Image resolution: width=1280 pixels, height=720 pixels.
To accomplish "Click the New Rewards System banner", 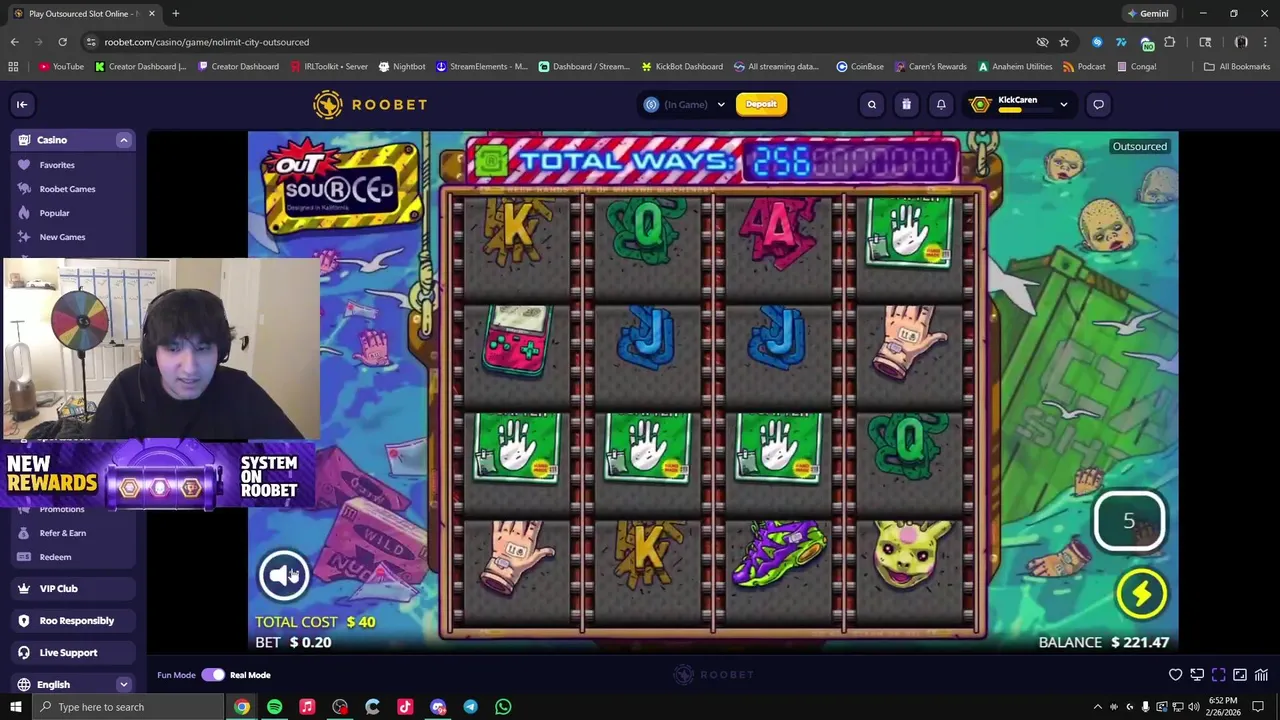I will [x=158, y=476].
